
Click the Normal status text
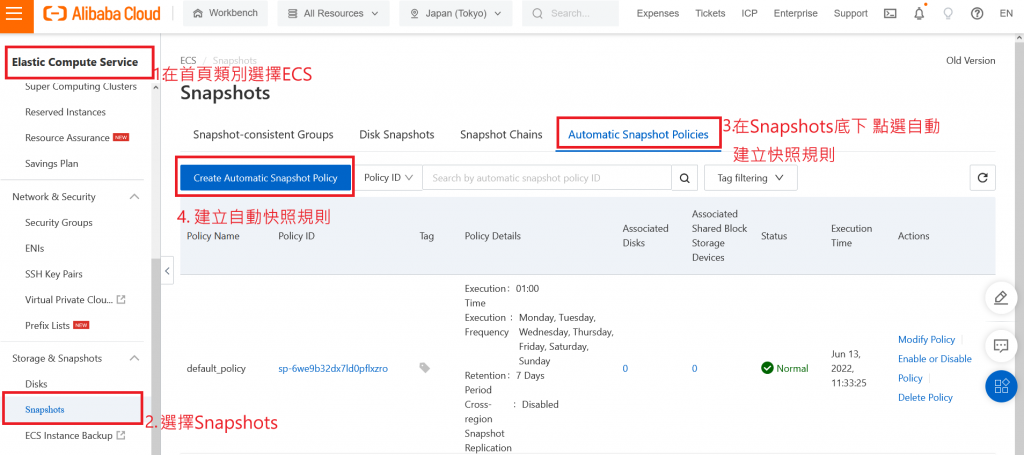(x=792, y=368)
